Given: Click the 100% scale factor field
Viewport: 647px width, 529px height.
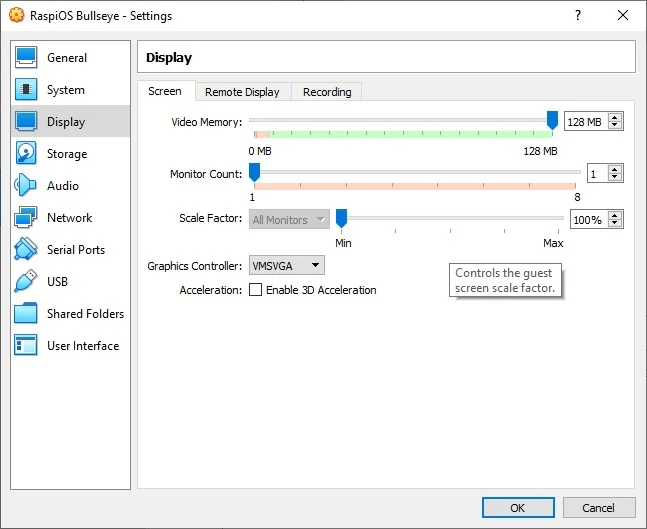Looking at the screenshot, I should [589, 220].
